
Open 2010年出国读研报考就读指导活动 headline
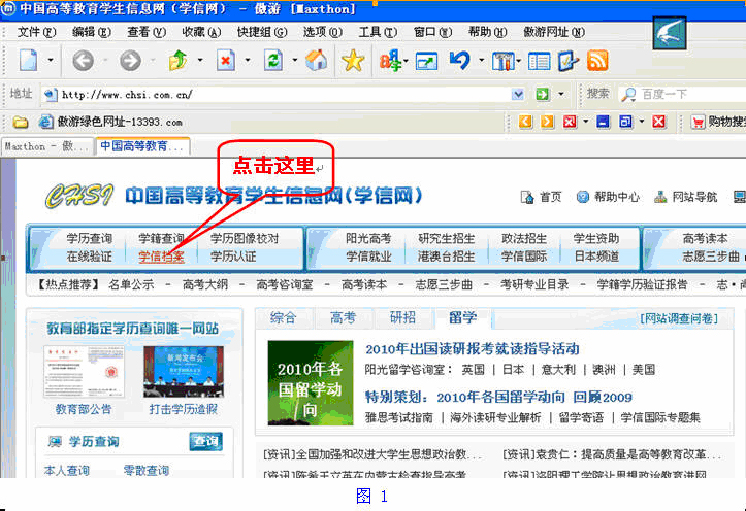pos(472,349)
